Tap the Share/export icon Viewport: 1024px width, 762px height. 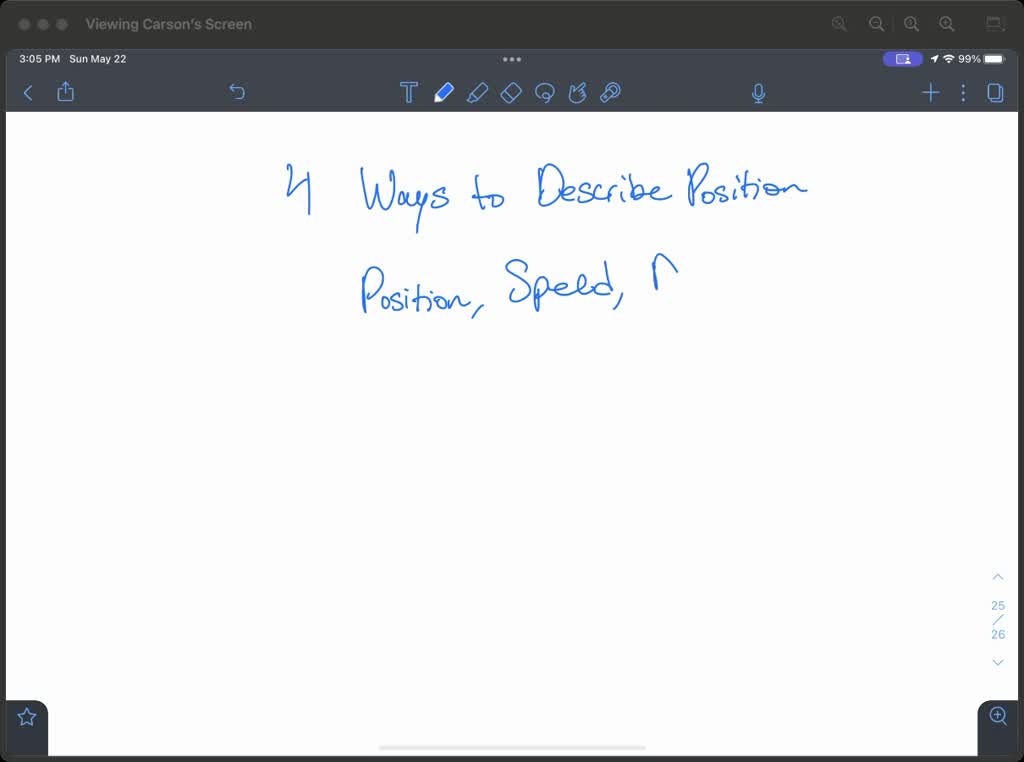65,91
